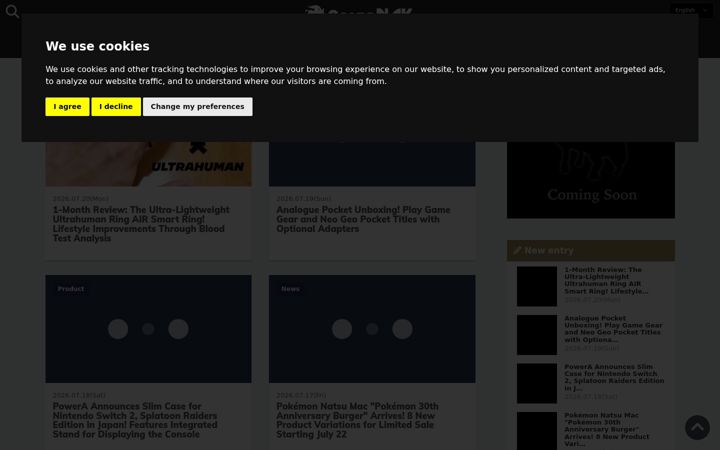The height and width of the screenshot is (450, 720).
Task: Click the Ultrahuman article image
Action: tap(148, 164)
